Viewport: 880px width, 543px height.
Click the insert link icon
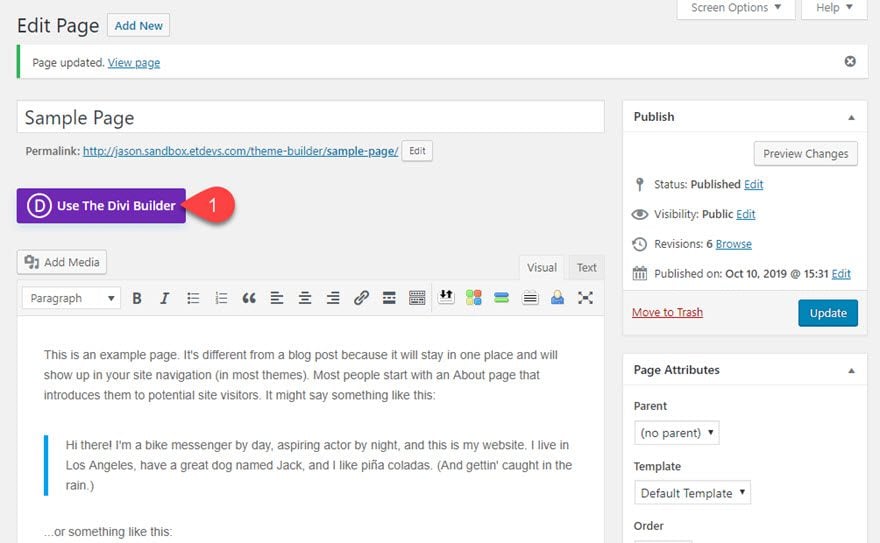(361, 298)
